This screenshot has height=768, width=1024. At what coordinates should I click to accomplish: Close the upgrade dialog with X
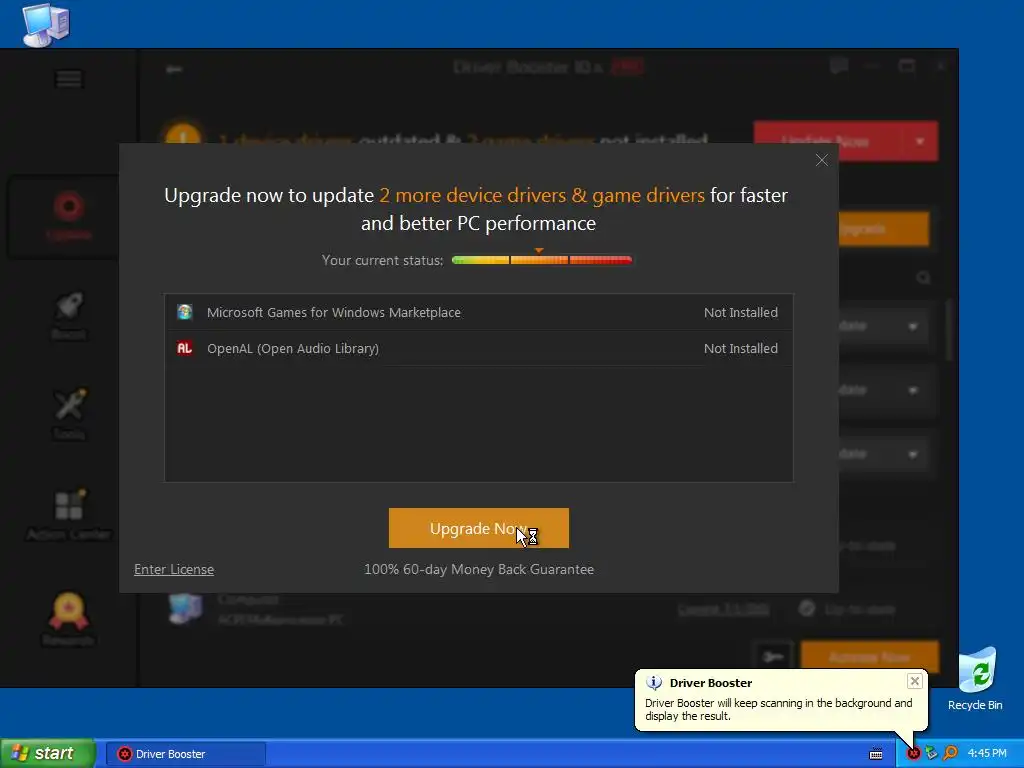coord(822,160)
